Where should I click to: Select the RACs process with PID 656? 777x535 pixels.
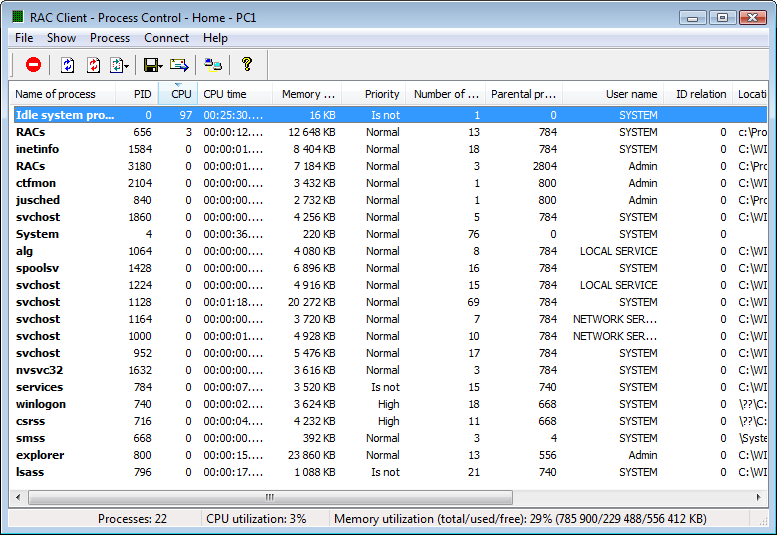[390, 132]
